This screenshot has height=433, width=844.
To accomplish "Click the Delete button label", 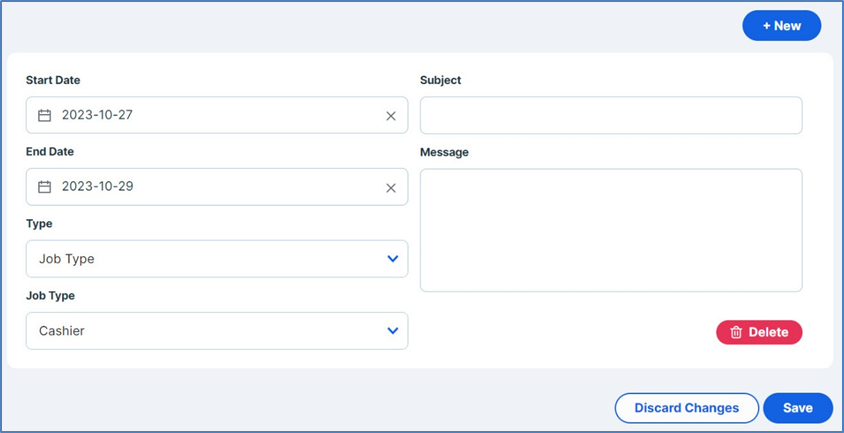I will [x=768, y=332].
